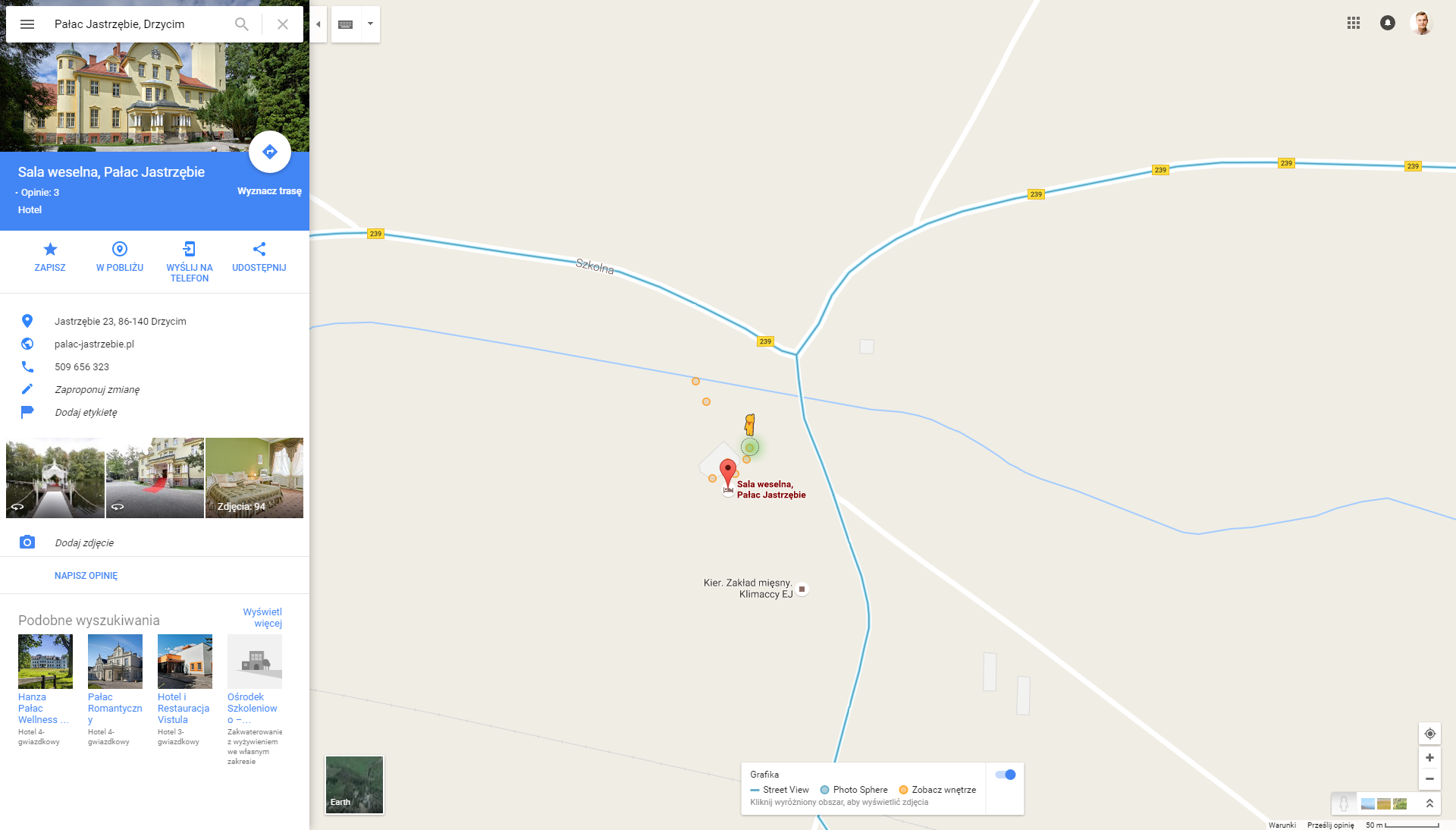Viewport: 1456px width, 830px height.
Task: Click the Wyznacz trasę directions button
Action: [x=270, y=152]
